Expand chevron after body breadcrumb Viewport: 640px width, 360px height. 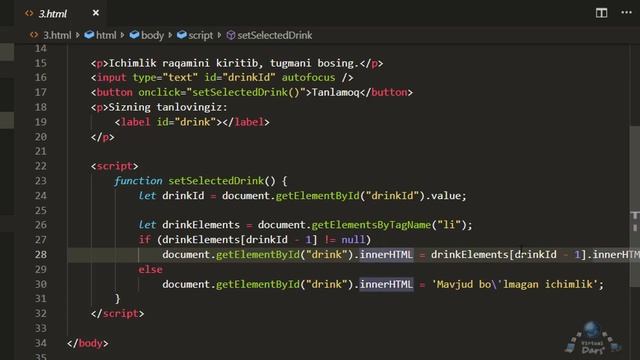tap(170, 36)
